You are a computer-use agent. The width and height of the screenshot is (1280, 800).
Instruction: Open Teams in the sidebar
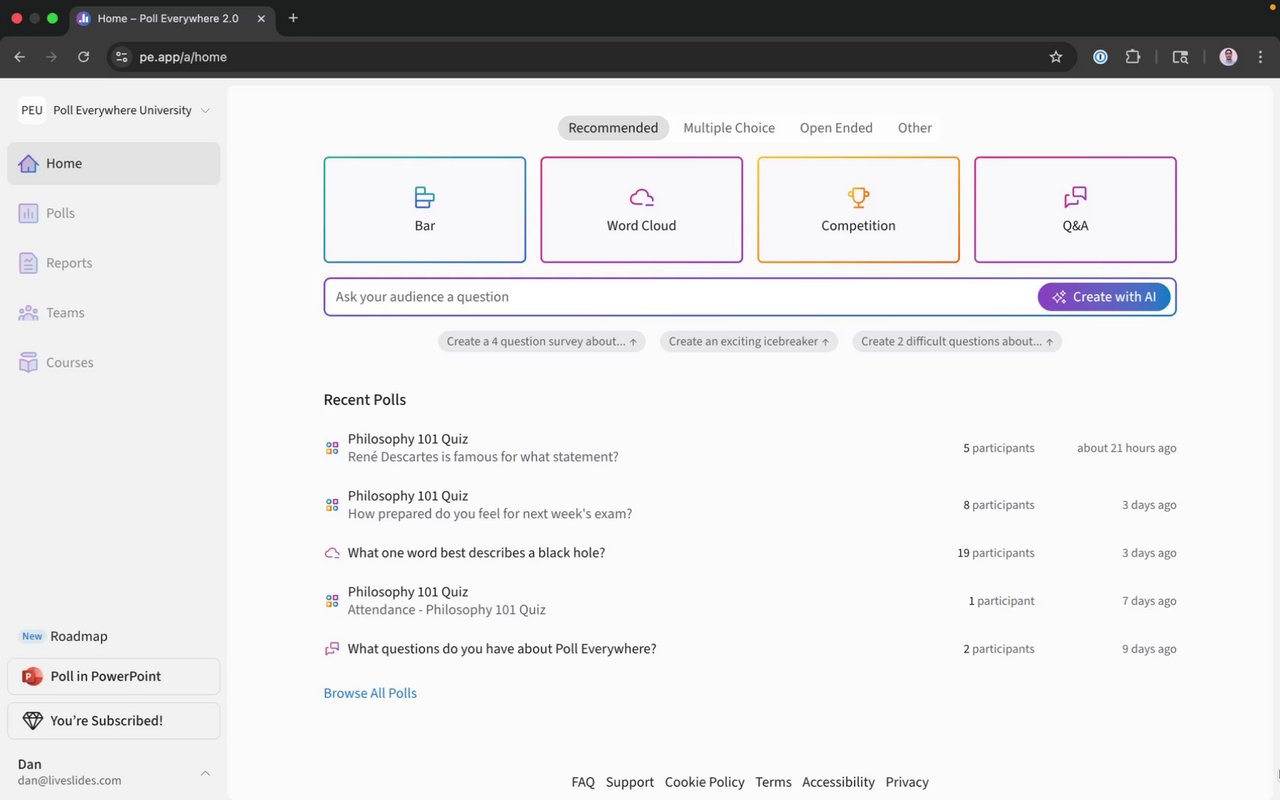click(x=114, y=313)
